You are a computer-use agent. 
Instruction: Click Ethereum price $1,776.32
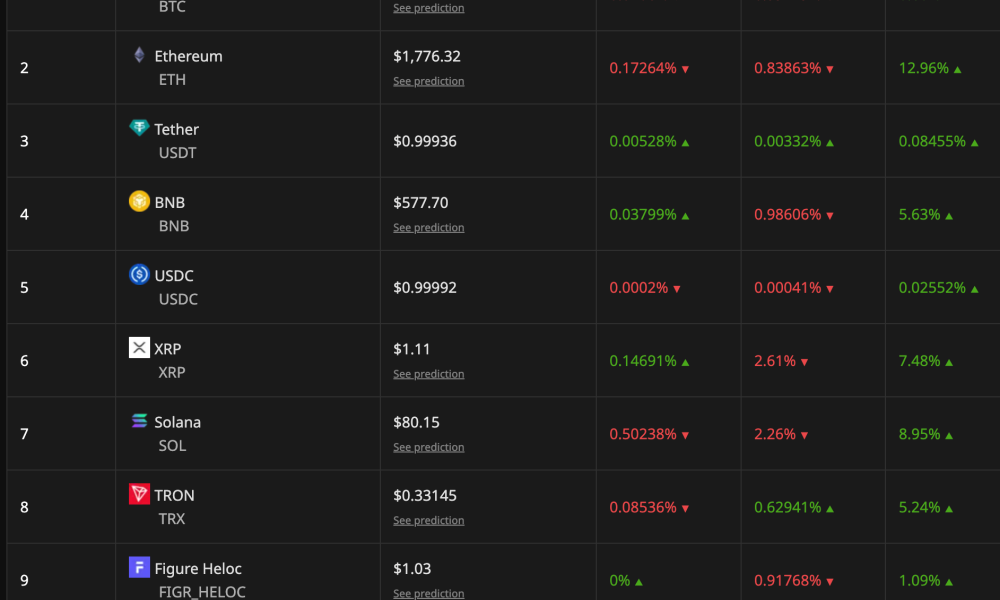coord(427,56)
